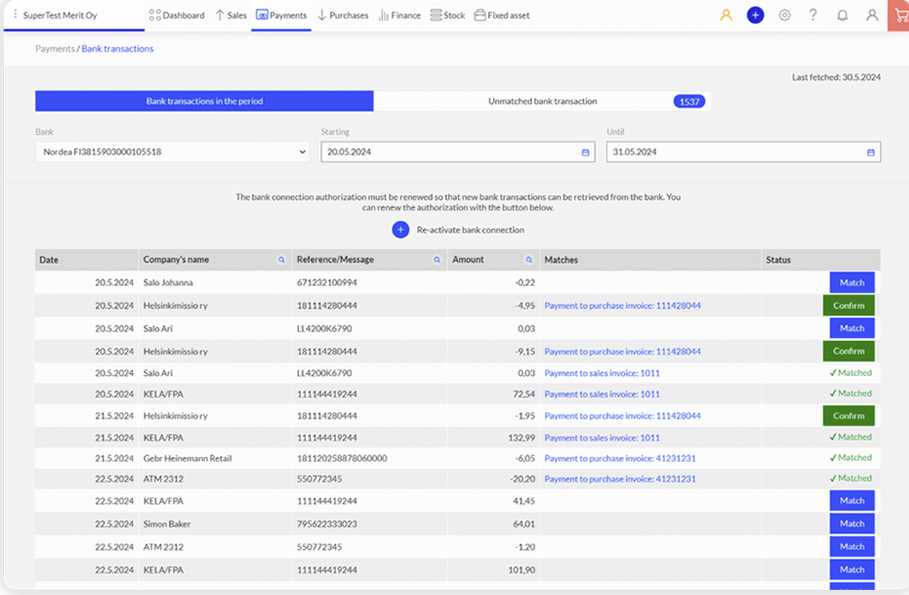Open the notifications bell icon

[842, 15]
